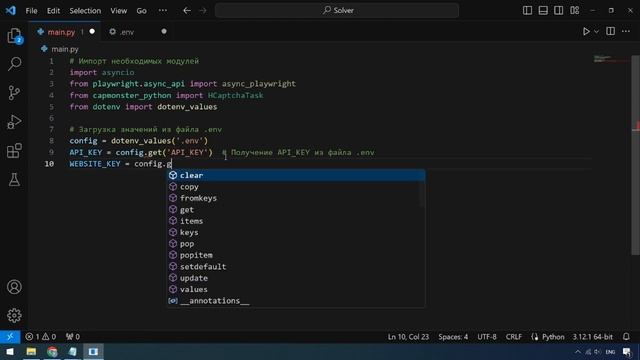Image resolution: width=640 pixels, height=360 pixels.
Task: Open the Extensions view icon
Action: [x=14, y=151]
